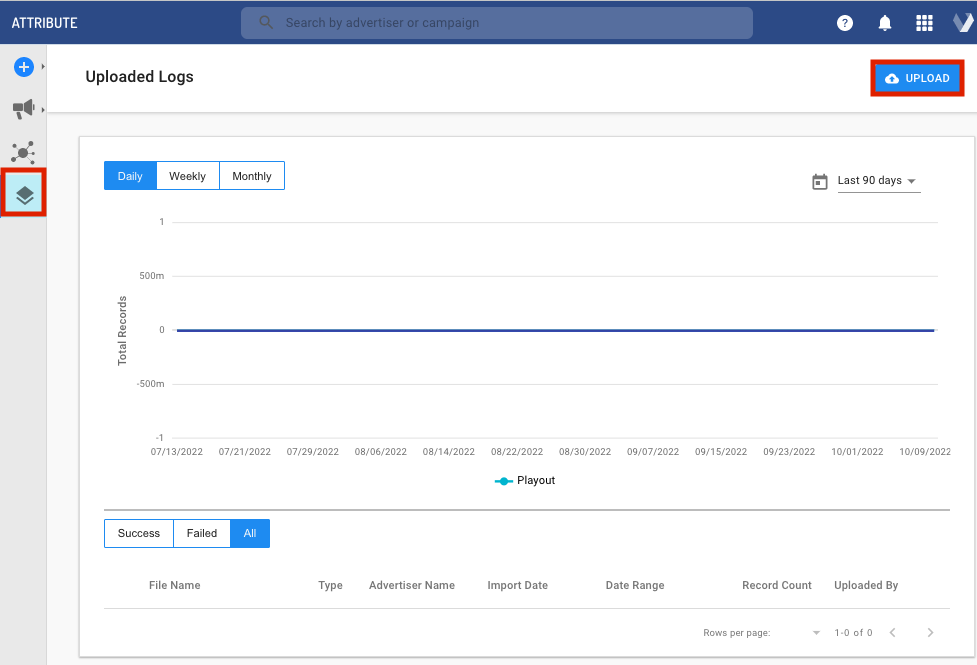This screenshot has width=977, height=665.
Task: Open the help question mark icon
Action: (845, 23)
